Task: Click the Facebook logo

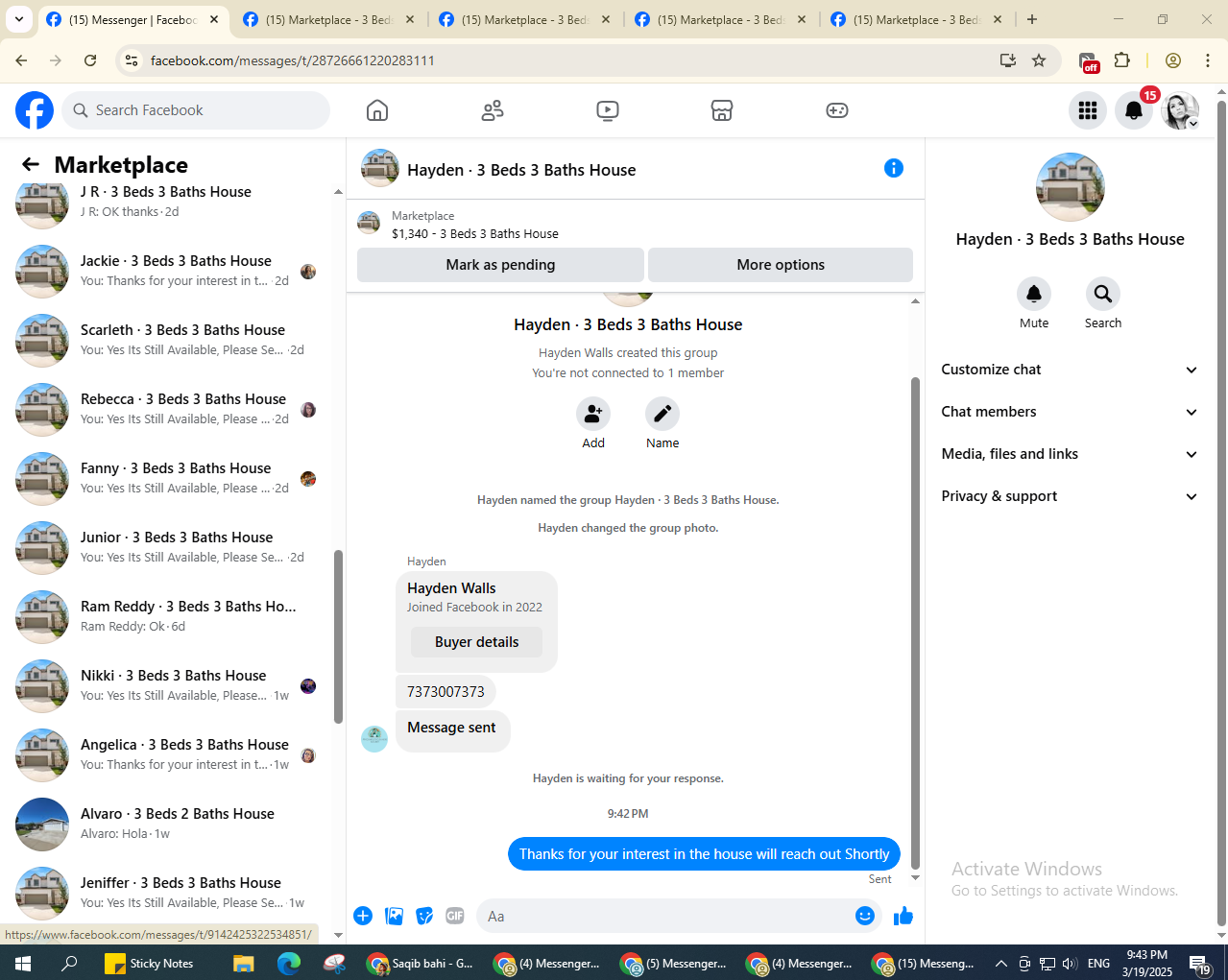Action: [x=35, y=110]
